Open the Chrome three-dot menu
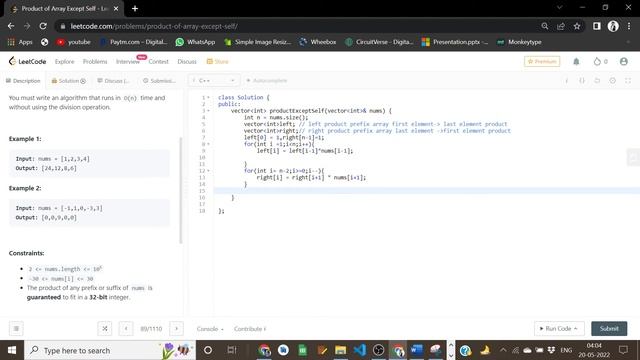This screenshot has height=360, width=640. (629, 26)
